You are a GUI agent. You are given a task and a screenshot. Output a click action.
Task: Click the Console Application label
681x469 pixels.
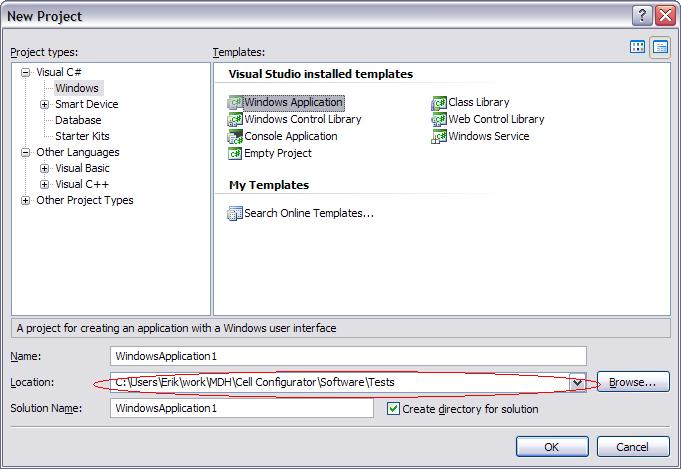[x=291, y=136]
